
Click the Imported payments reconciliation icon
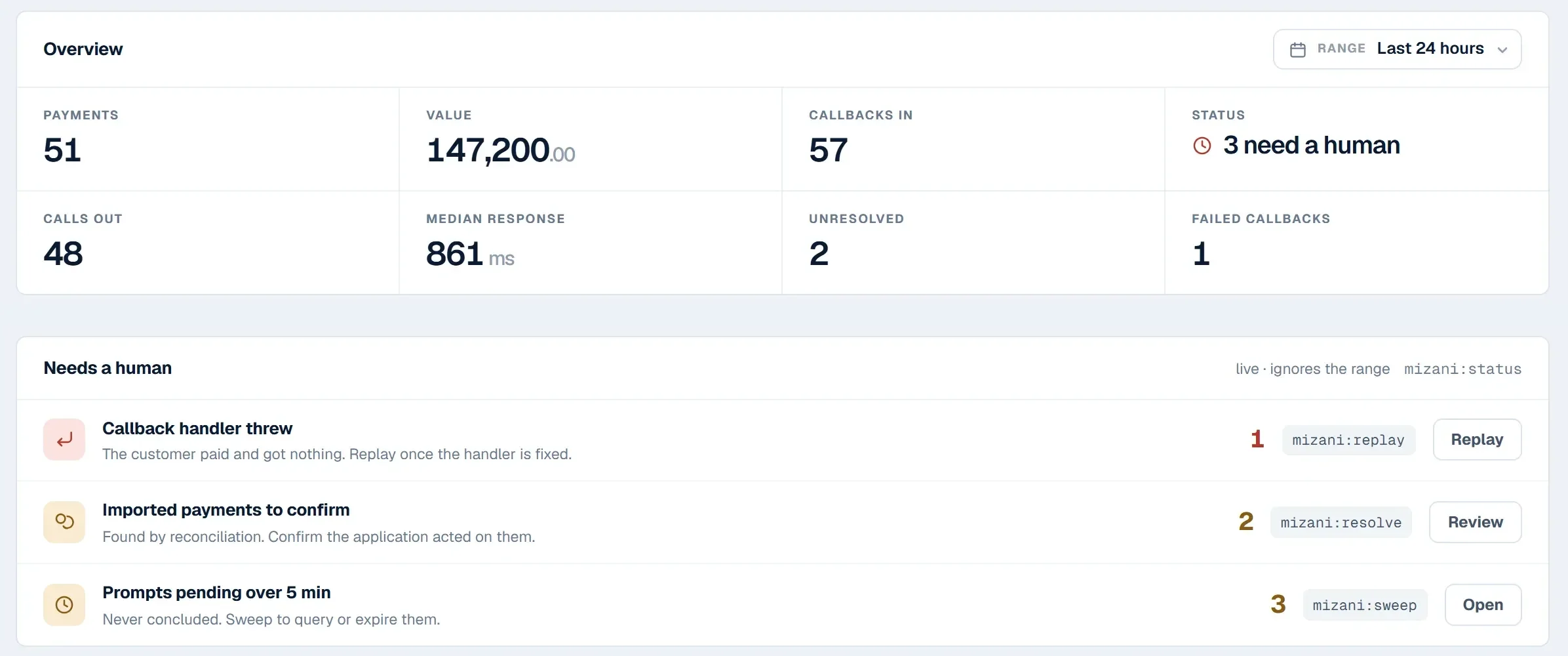[x=64, y=522]
